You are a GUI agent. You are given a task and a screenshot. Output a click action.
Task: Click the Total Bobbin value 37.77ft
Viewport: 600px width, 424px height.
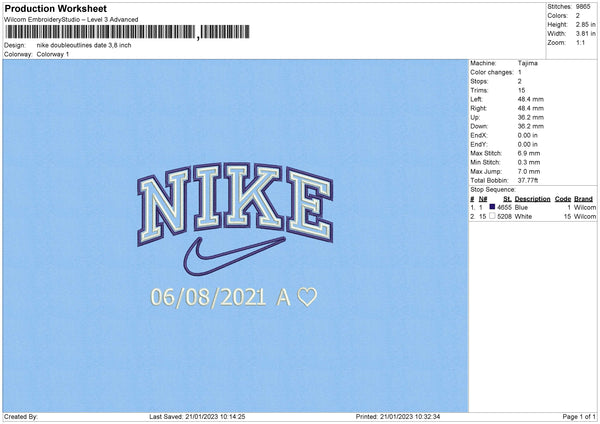(x=528, y=181)
